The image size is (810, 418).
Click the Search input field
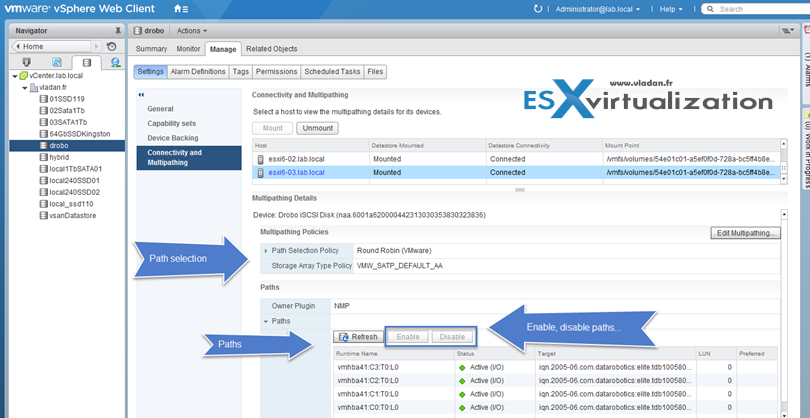(x=757, y=9)
